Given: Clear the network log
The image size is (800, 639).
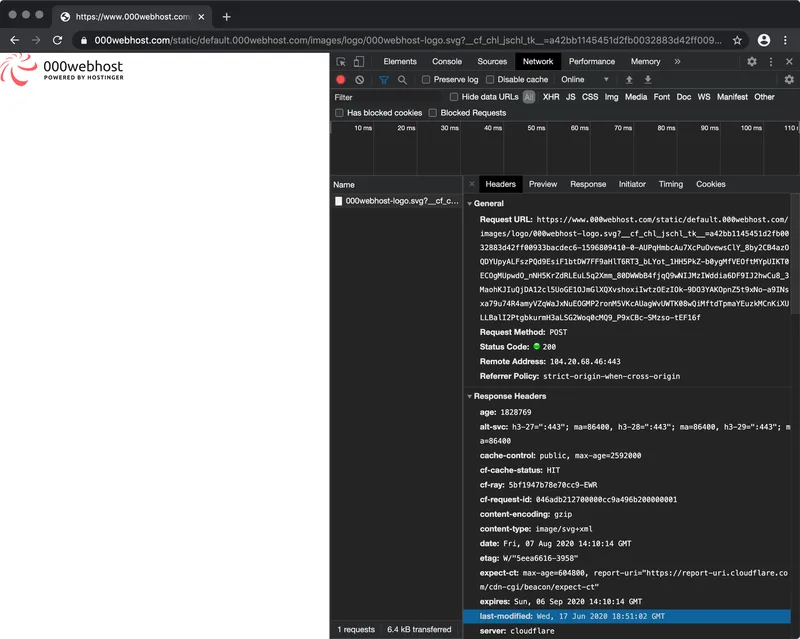Looking at the screenshot, I should tap(360, 80).
